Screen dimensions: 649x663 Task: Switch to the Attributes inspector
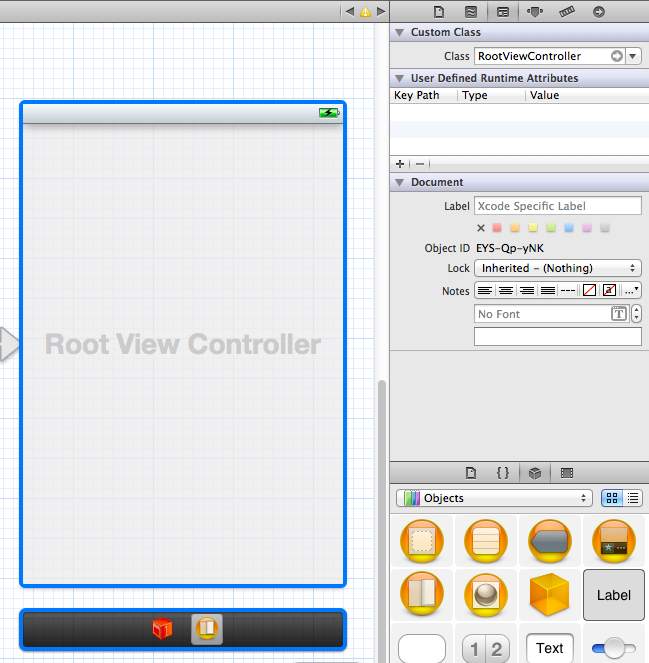534,12
